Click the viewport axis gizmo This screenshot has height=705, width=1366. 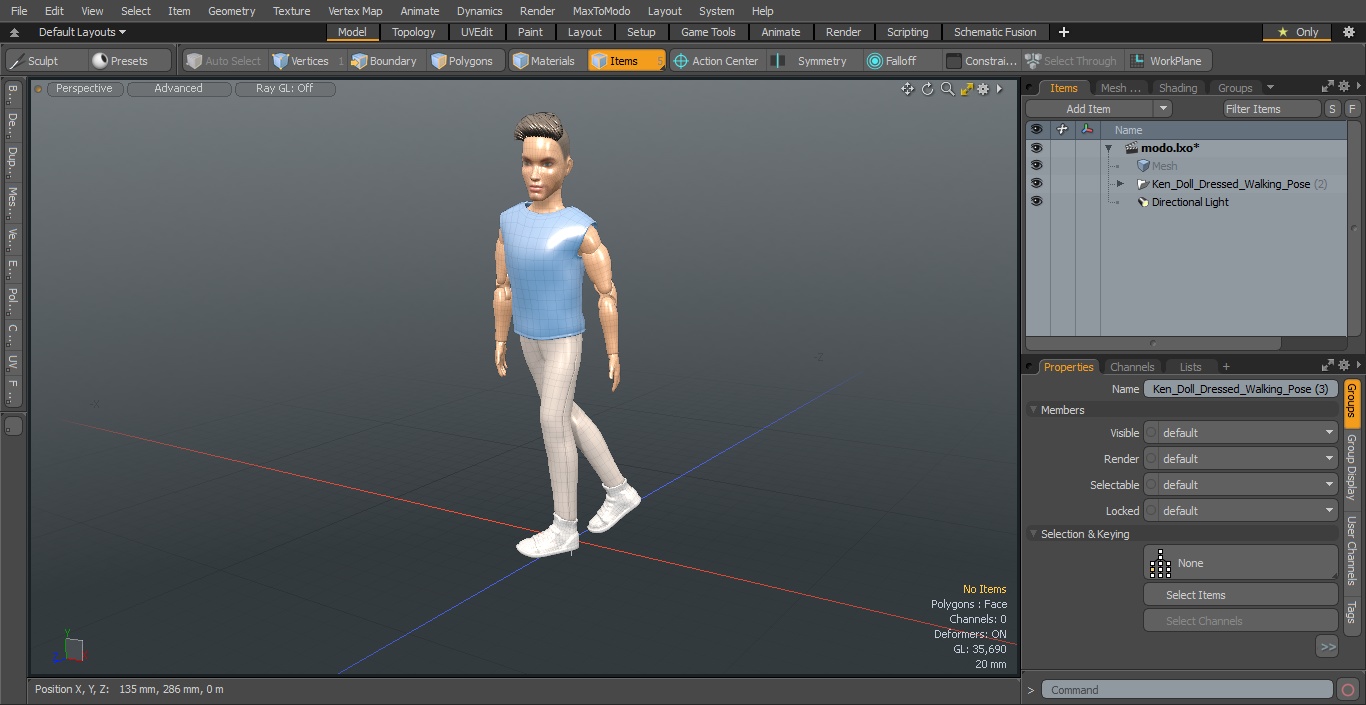(69, 648)
